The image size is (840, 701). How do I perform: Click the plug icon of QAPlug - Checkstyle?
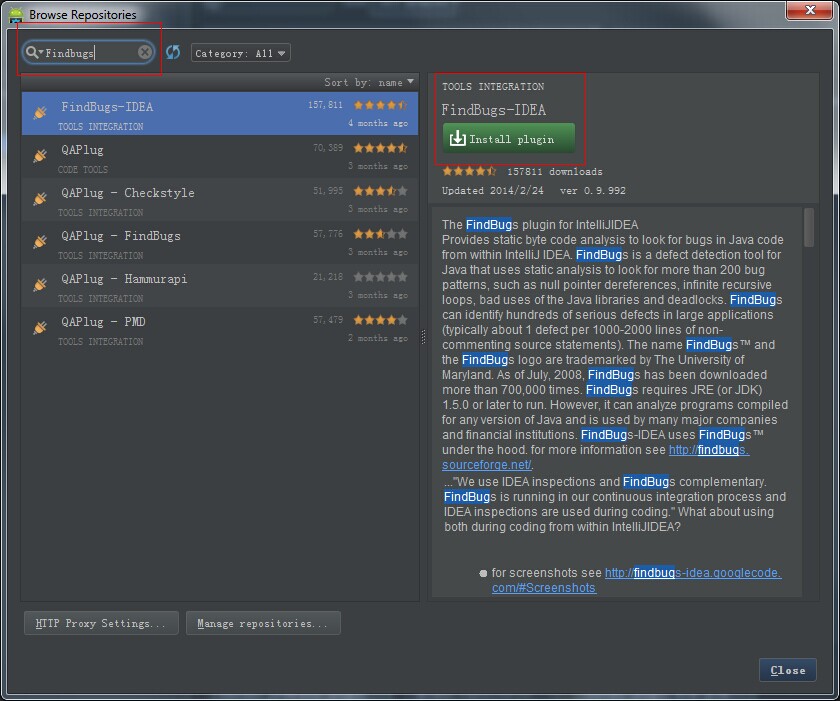40,199
